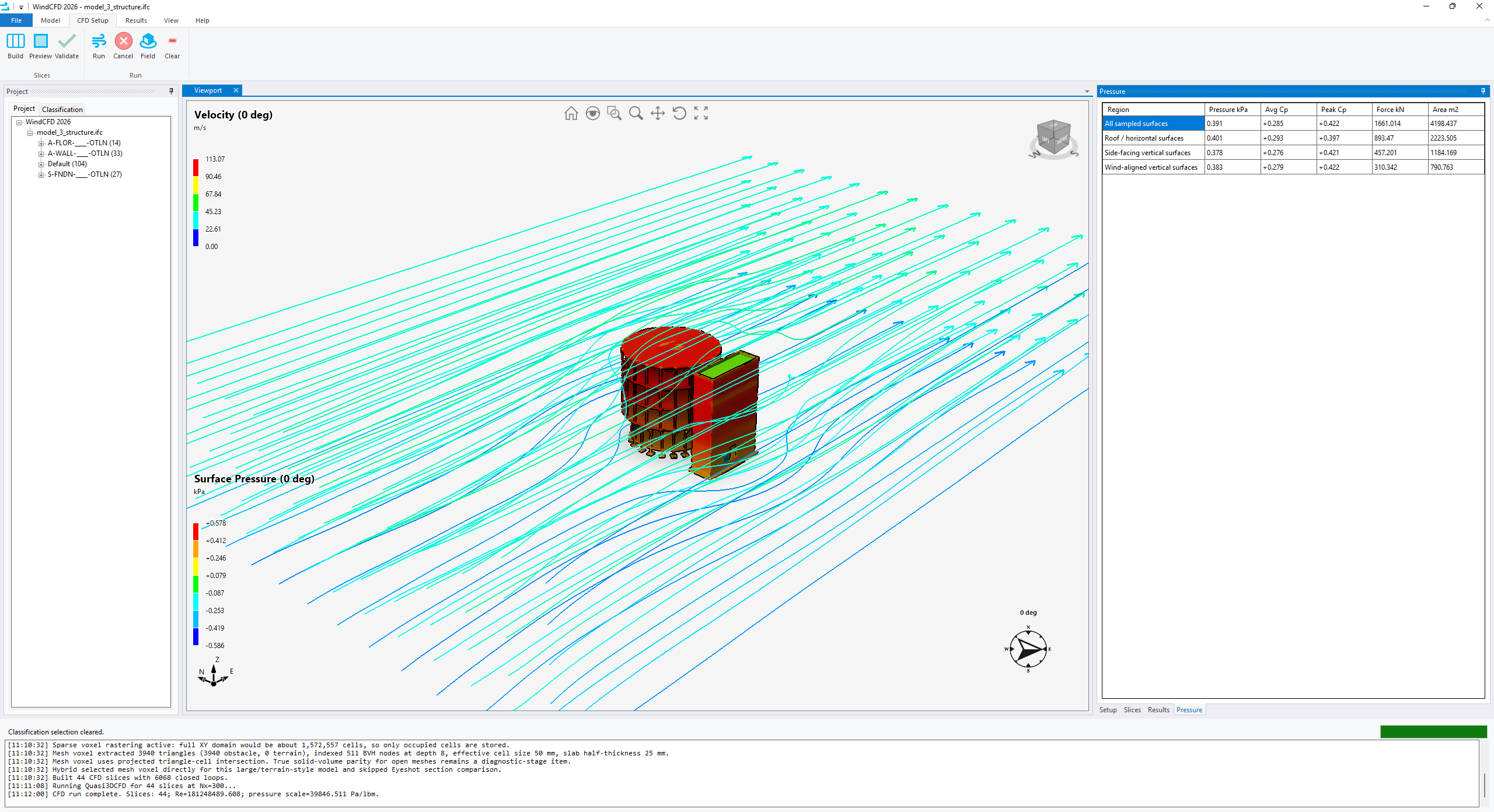Expand the Default (104) node
This screenshot has height=812, width=1494.
[x=41, y=164]
